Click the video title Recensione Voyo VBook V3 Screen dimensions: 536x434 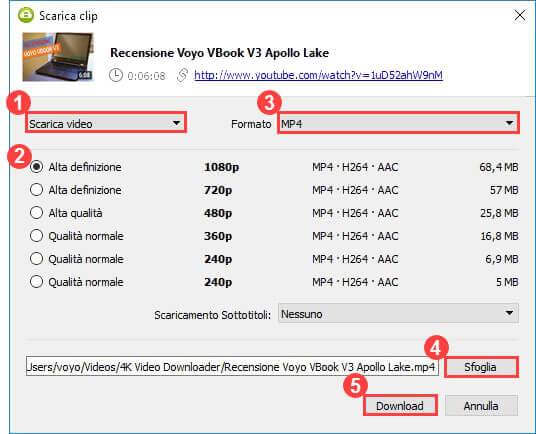point(219,53)
